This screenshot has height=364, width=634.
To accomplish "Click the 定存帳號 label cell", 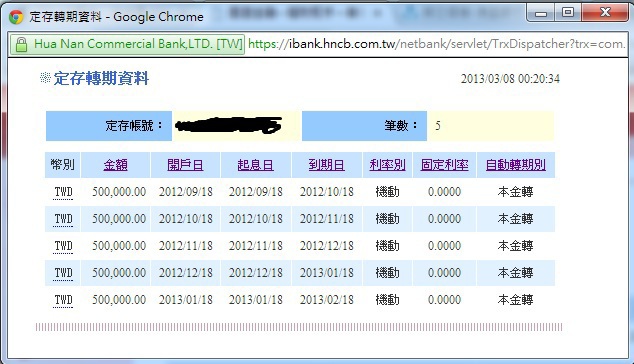I will (109, 126).
